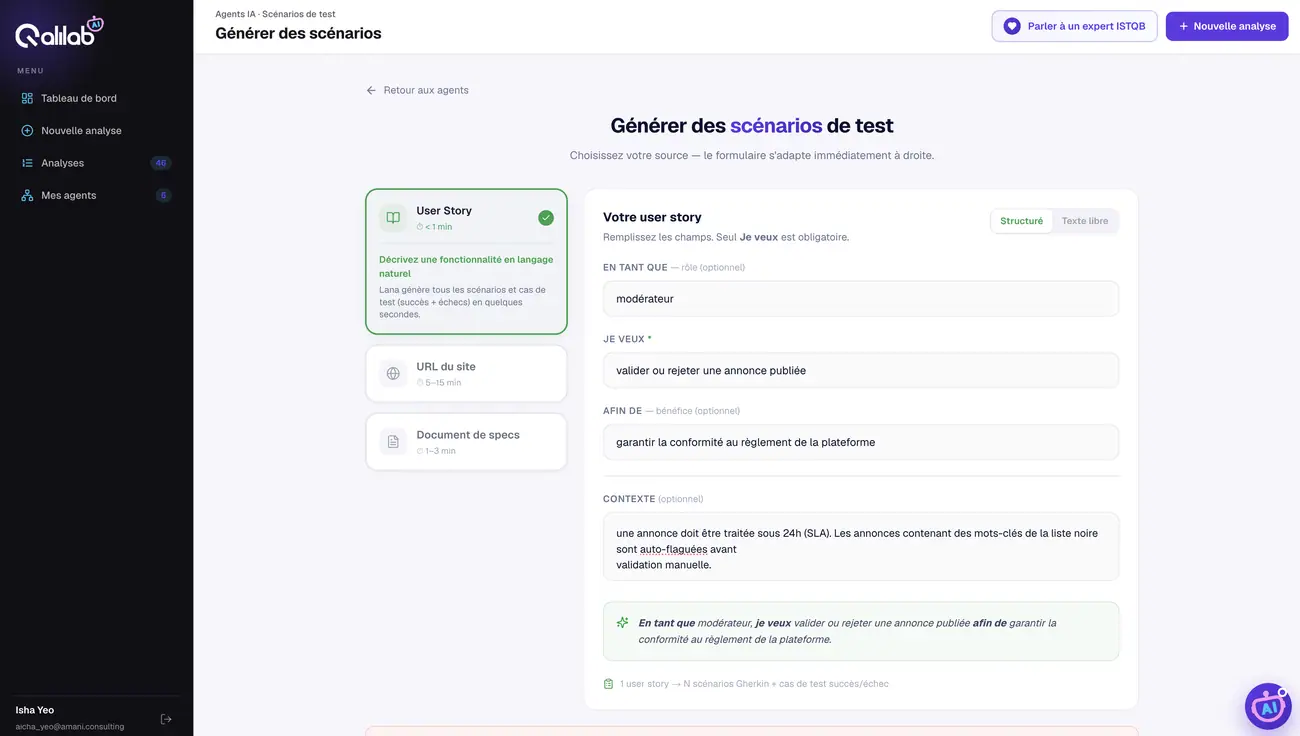Open Tableau de bord from sidebar
The width and height of the screenshot is (1300, 736).
click(x=96, y=98)
